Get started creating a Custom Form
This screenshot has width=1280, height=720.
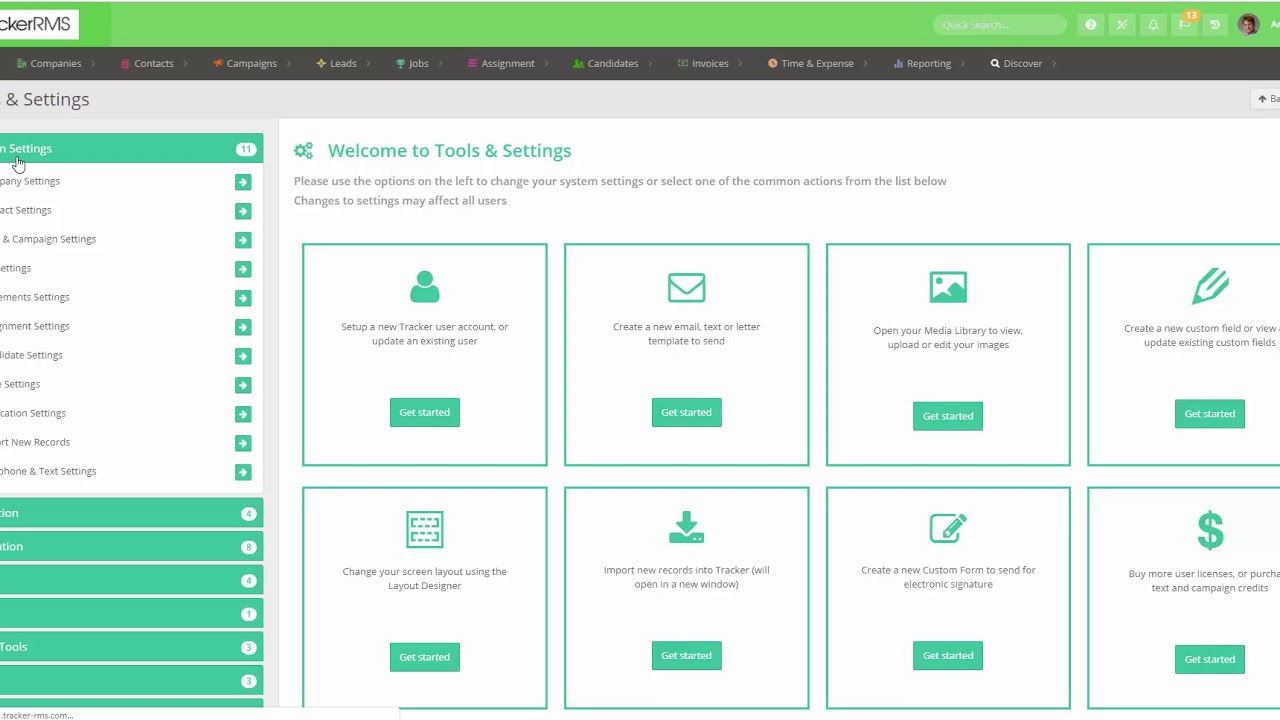pyautogui.click(x=948, y=656)
